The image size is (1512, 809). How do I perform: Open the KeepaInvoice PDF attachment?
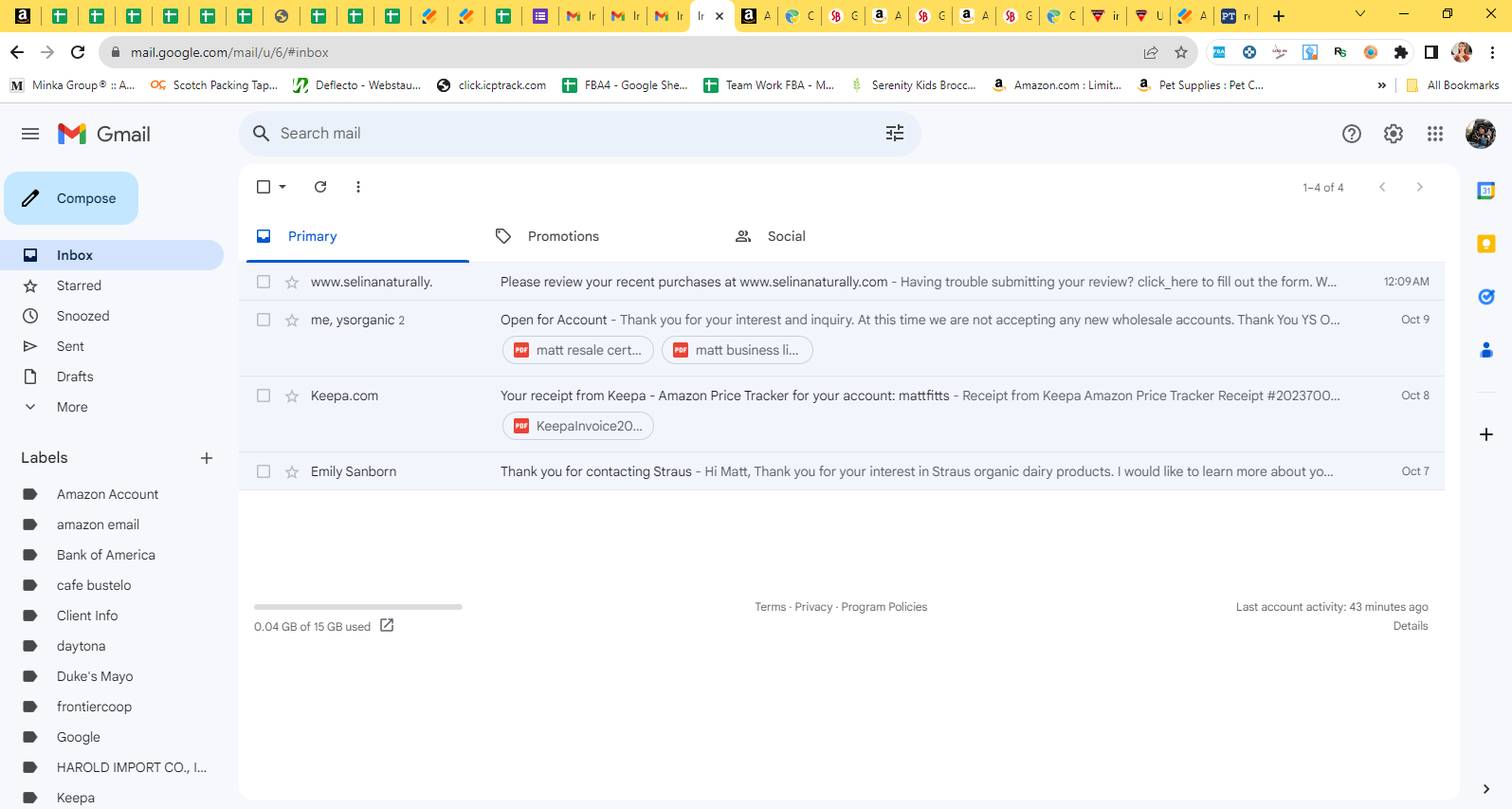tap(578, 426)
